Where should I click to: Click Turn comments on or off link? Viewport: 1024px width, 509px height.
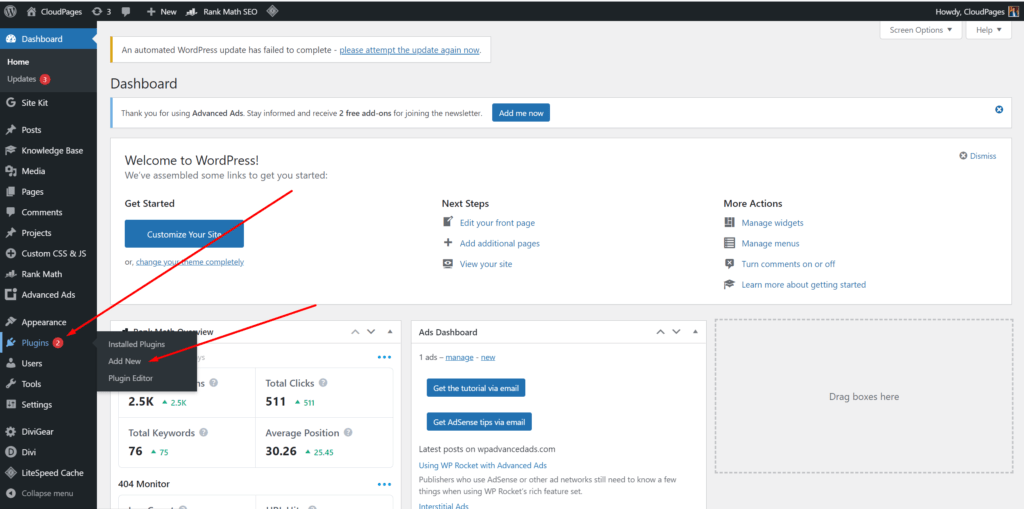click(x=788, y=264)
